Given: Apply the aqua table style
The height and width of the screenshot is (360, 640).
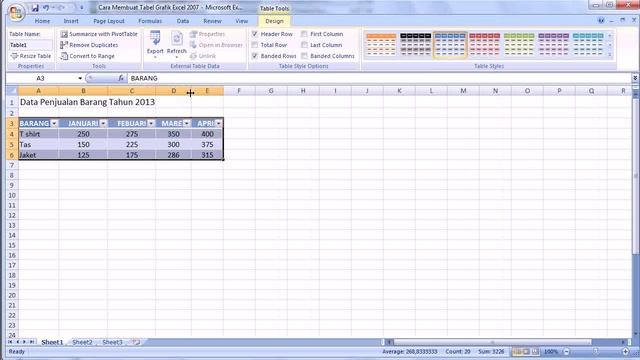Looking at the screenshot, I should click(588, 44).
